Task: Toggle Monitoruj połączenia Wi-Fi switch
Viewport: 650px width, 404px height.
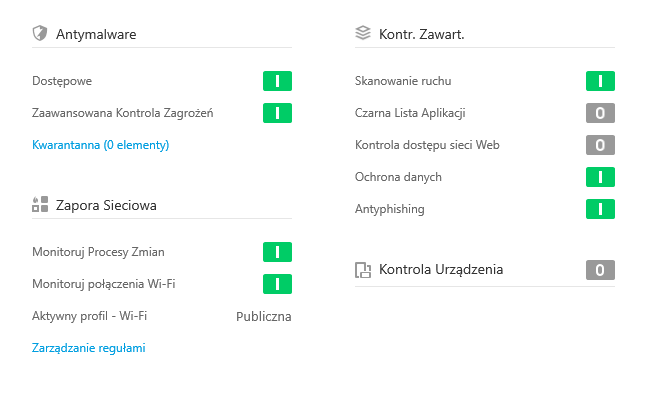Action: [x=277, y=284]
